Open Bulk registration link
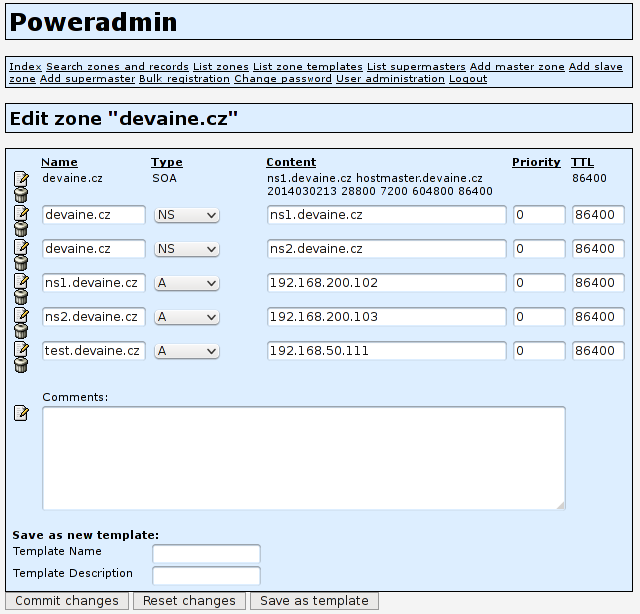This screenshot has width=640, height=614. 184,79
